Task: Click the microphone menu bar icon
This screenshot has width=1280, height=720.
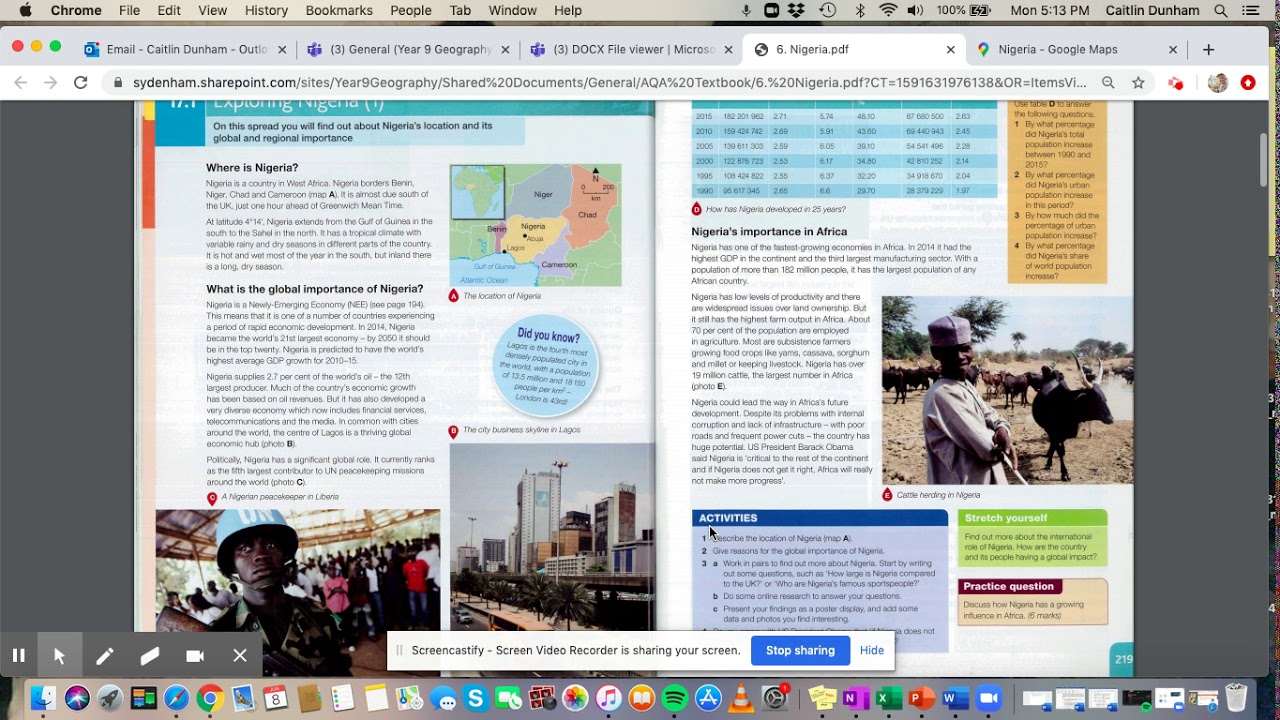Action: click(x=746, y=11)
